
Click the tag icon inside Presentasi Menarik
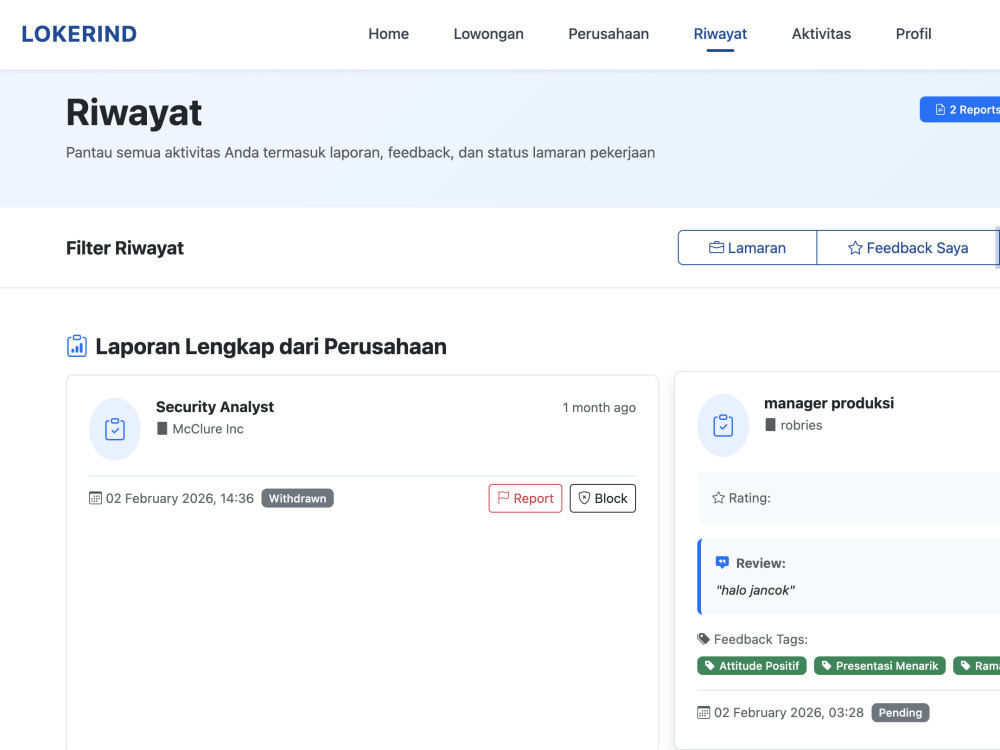827,666
